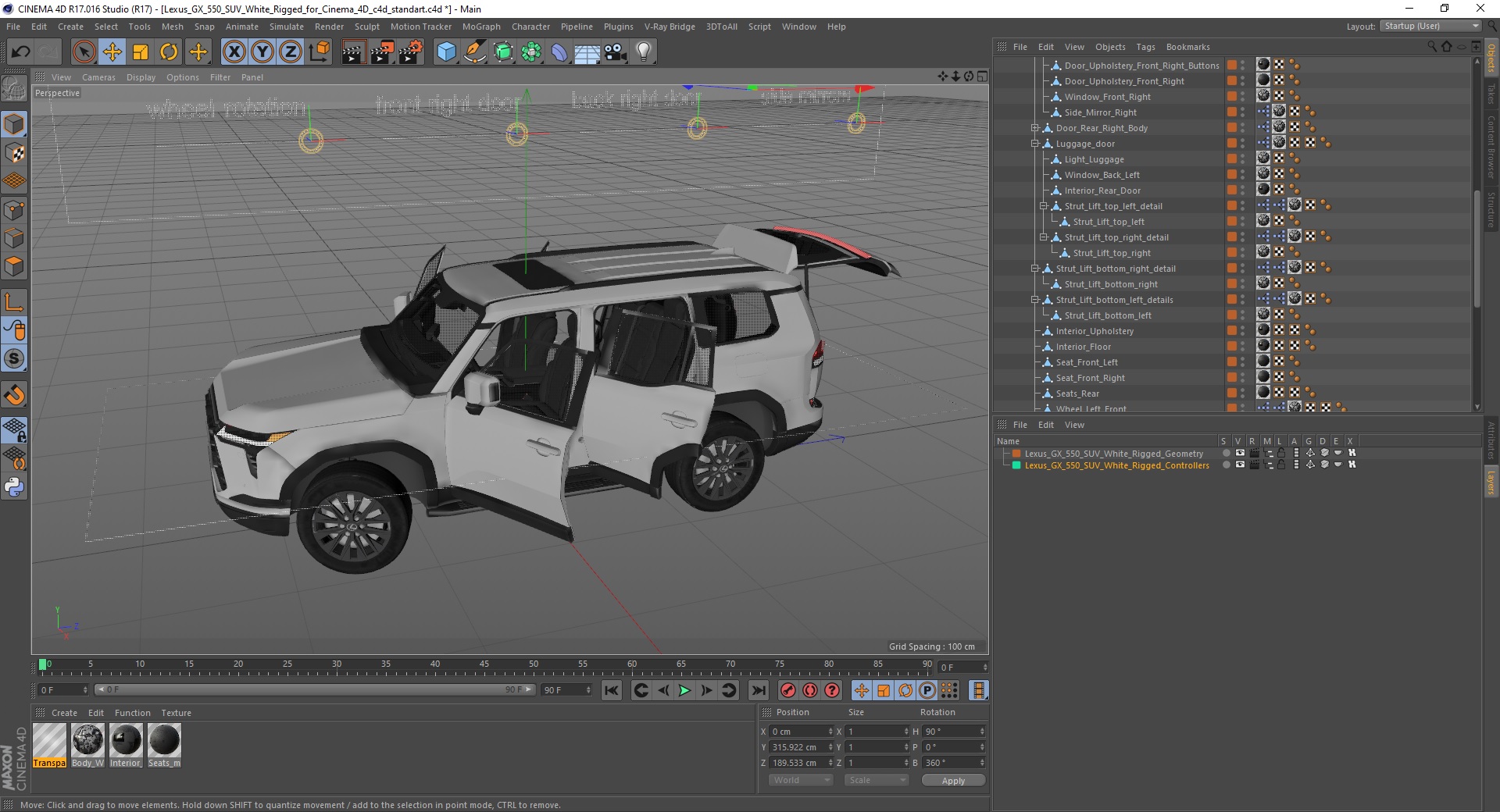
Task: Enable Polygons mode in left palette
Action: (x=14, y=266)
